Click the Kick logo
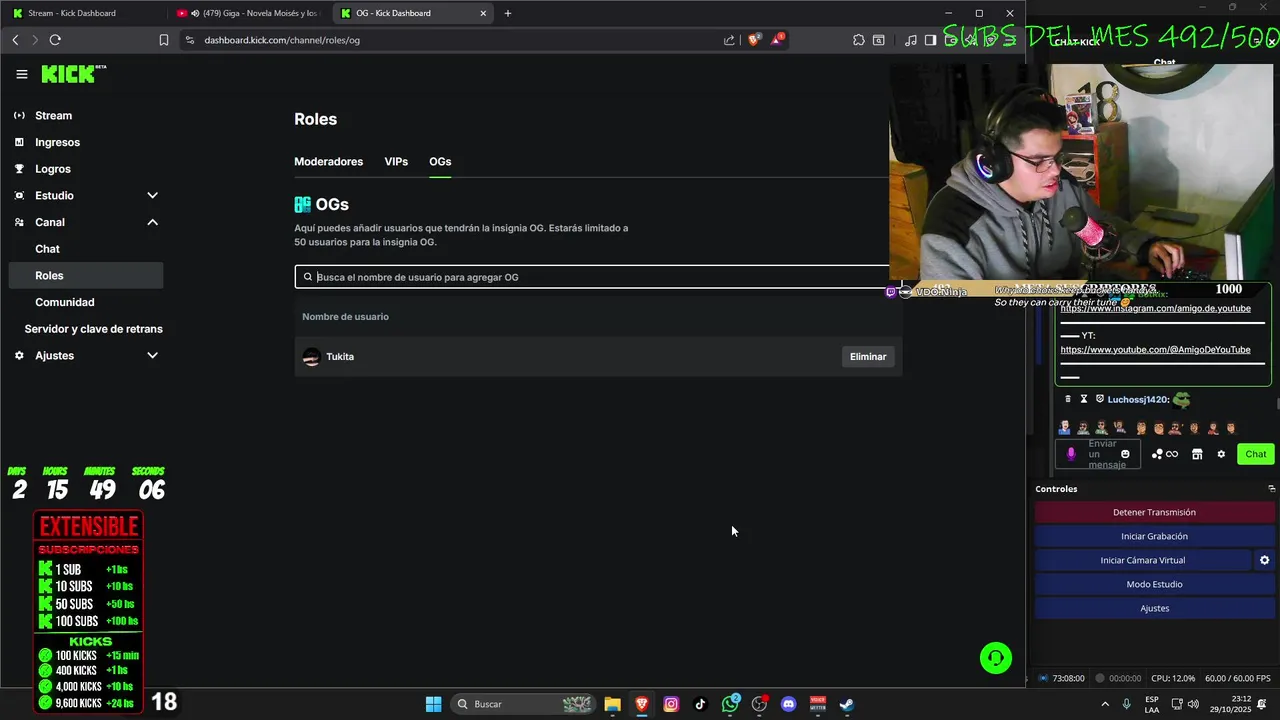This screenshot has width=1280, height=720. 73,74
